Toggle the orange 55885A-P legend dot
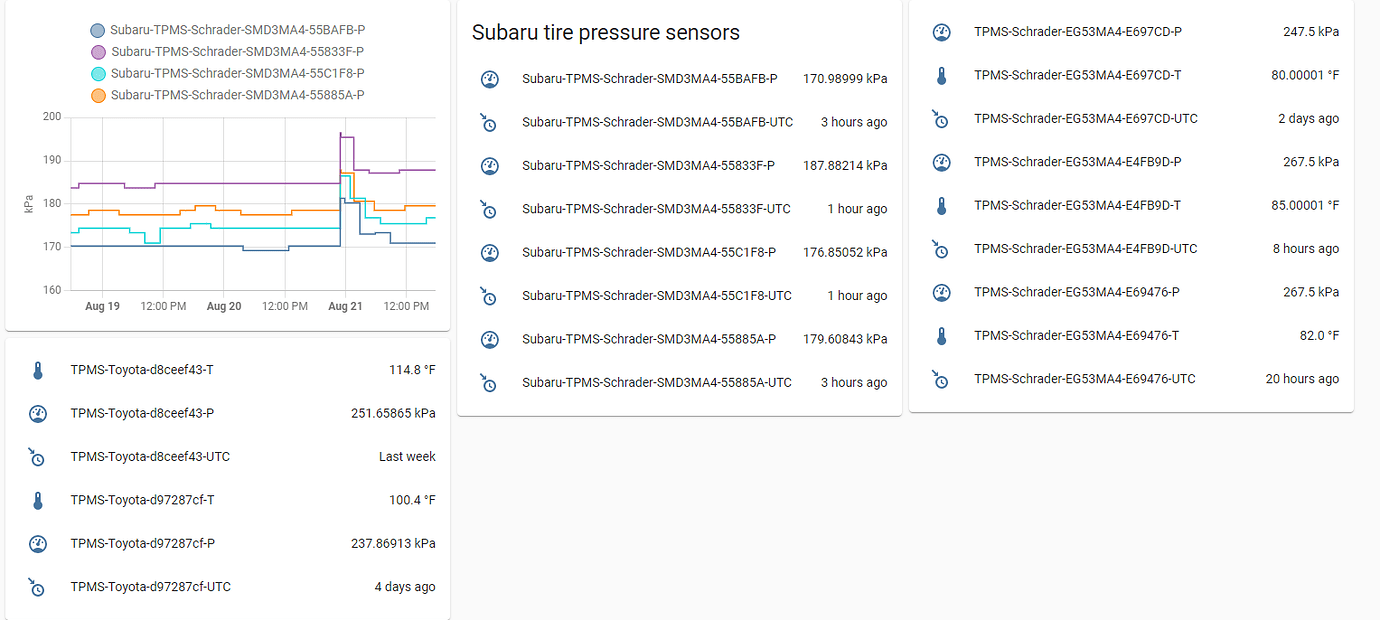This screenshot has height=620, width=1380. click(98, 95)
